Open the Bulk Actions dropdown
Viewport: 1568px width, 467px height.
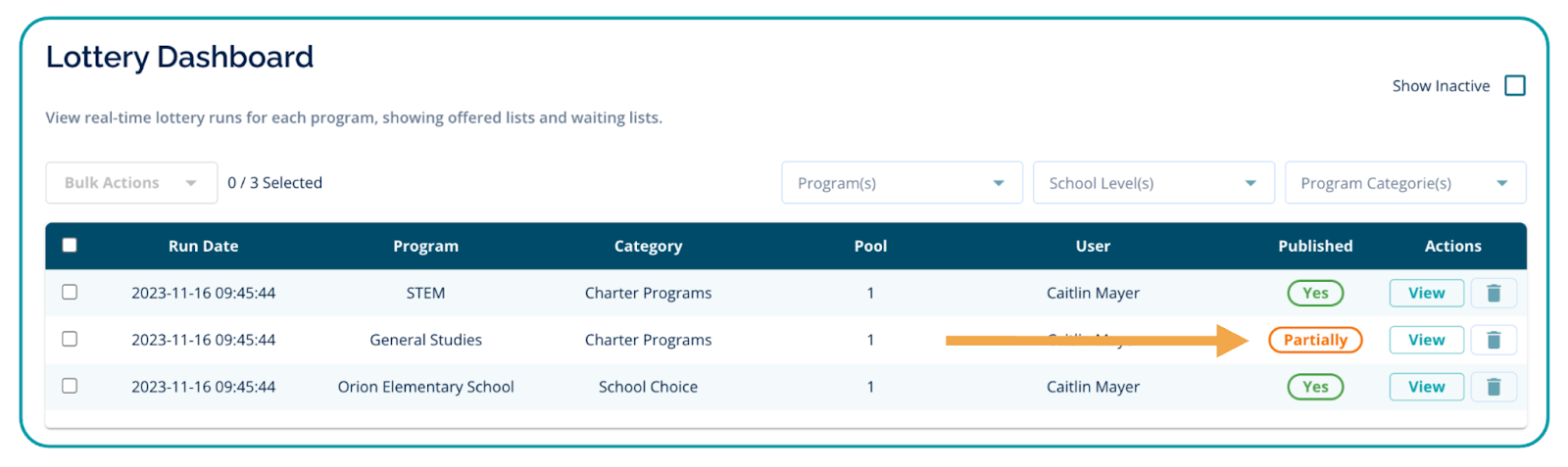coord(131,183)
